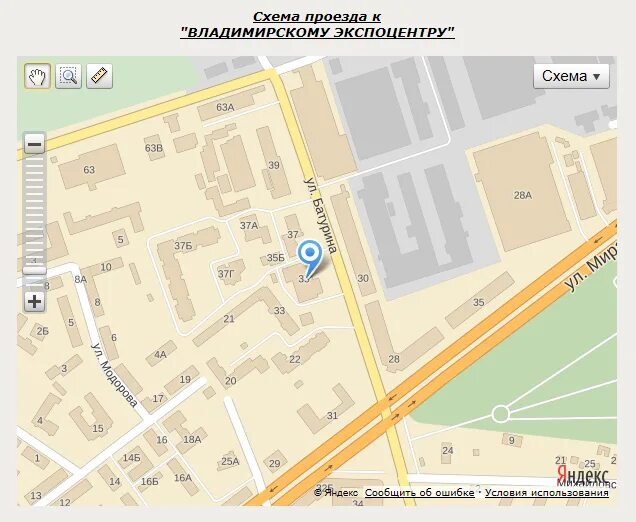Open the Схема map type dropdown
This screenshot has height=522, width=636.
click(x=571, y=76)
